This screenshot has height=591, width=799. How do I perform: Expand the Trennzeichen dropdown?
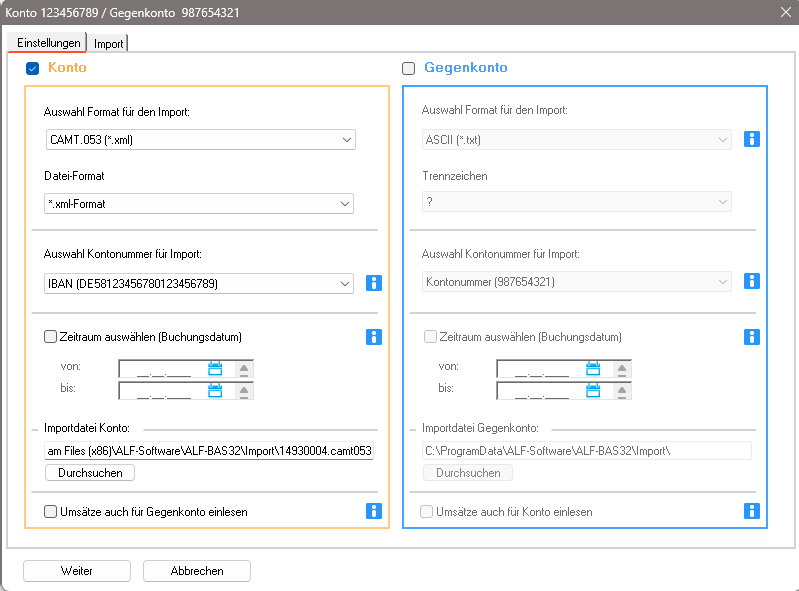pos(577,202)
